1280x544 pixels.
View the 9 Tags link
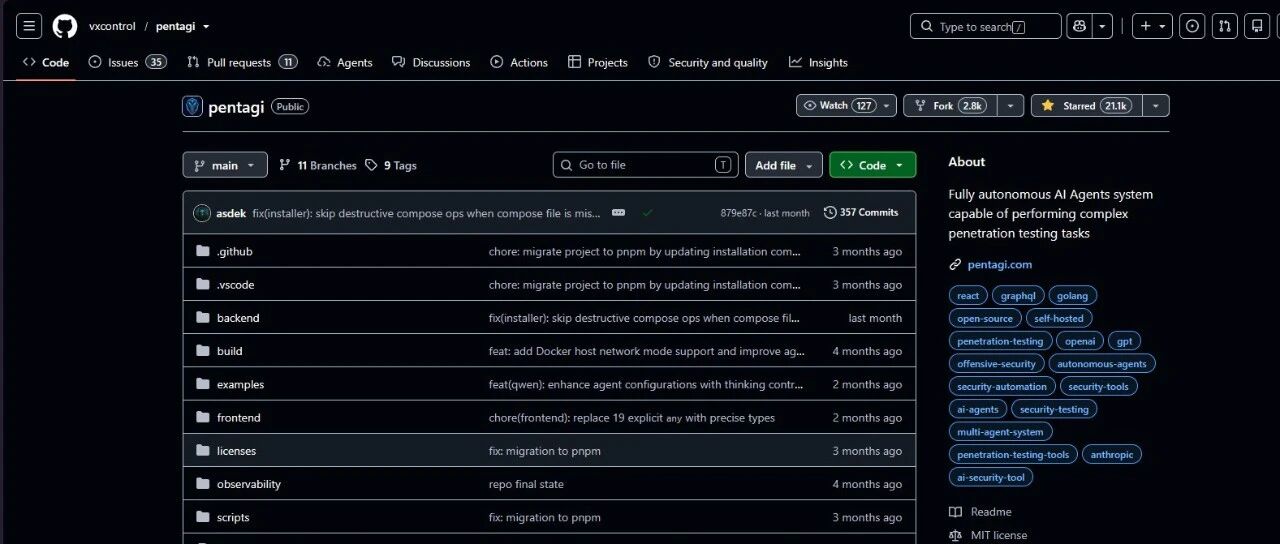(x=391, y=165)
